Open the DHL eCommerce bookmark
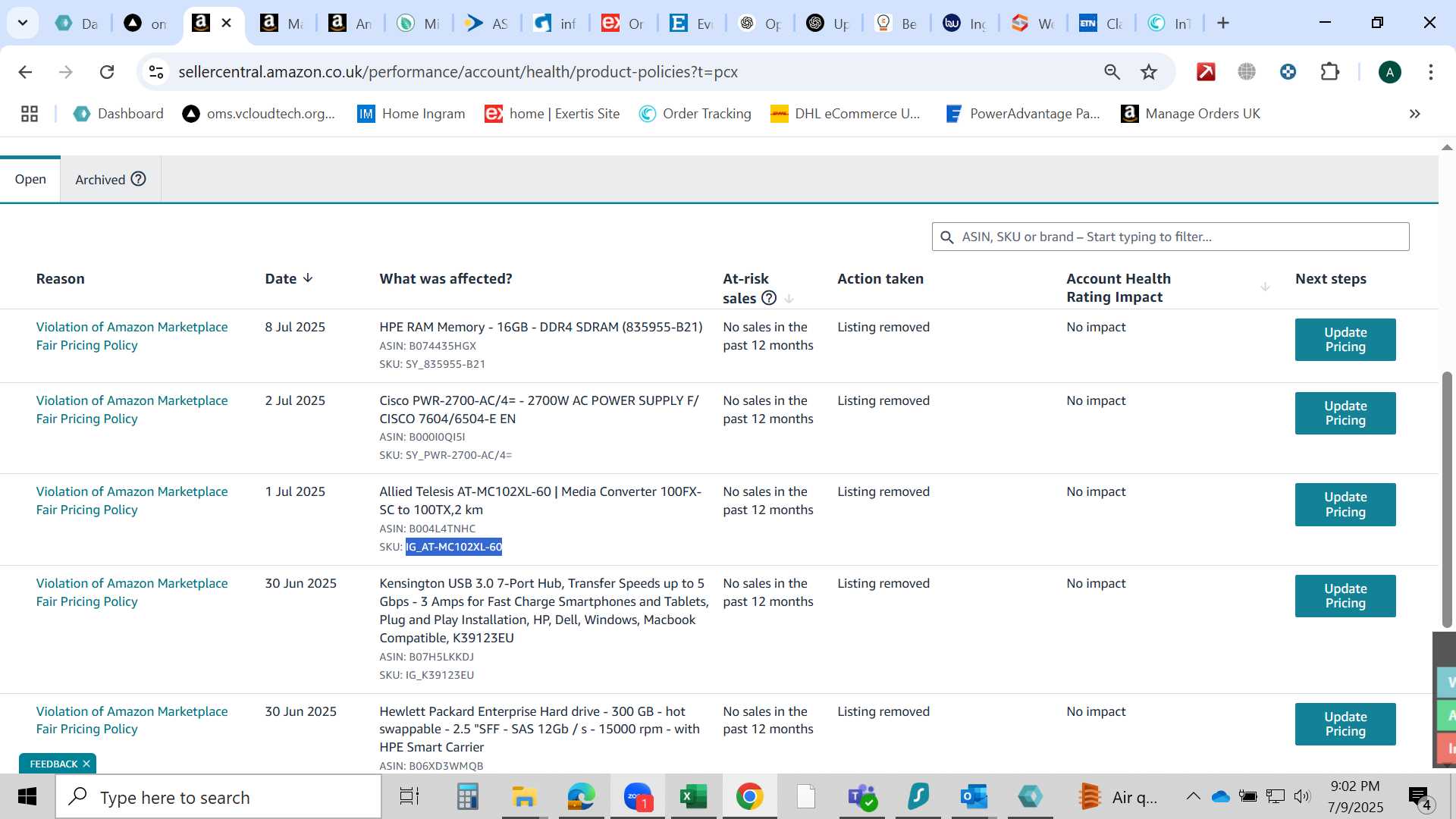Image resolution: width=1456 pixels, height=819 pixels. point(845,114)
